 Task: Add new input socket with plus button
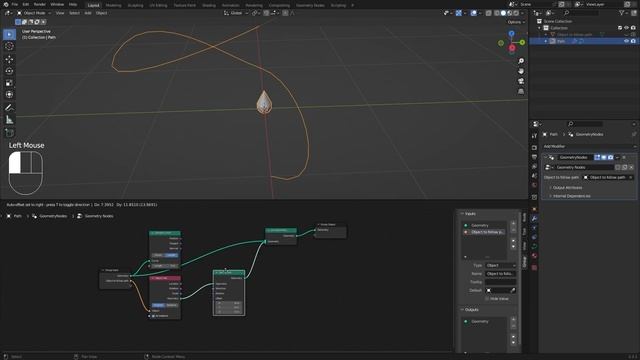tap(513, 224)
